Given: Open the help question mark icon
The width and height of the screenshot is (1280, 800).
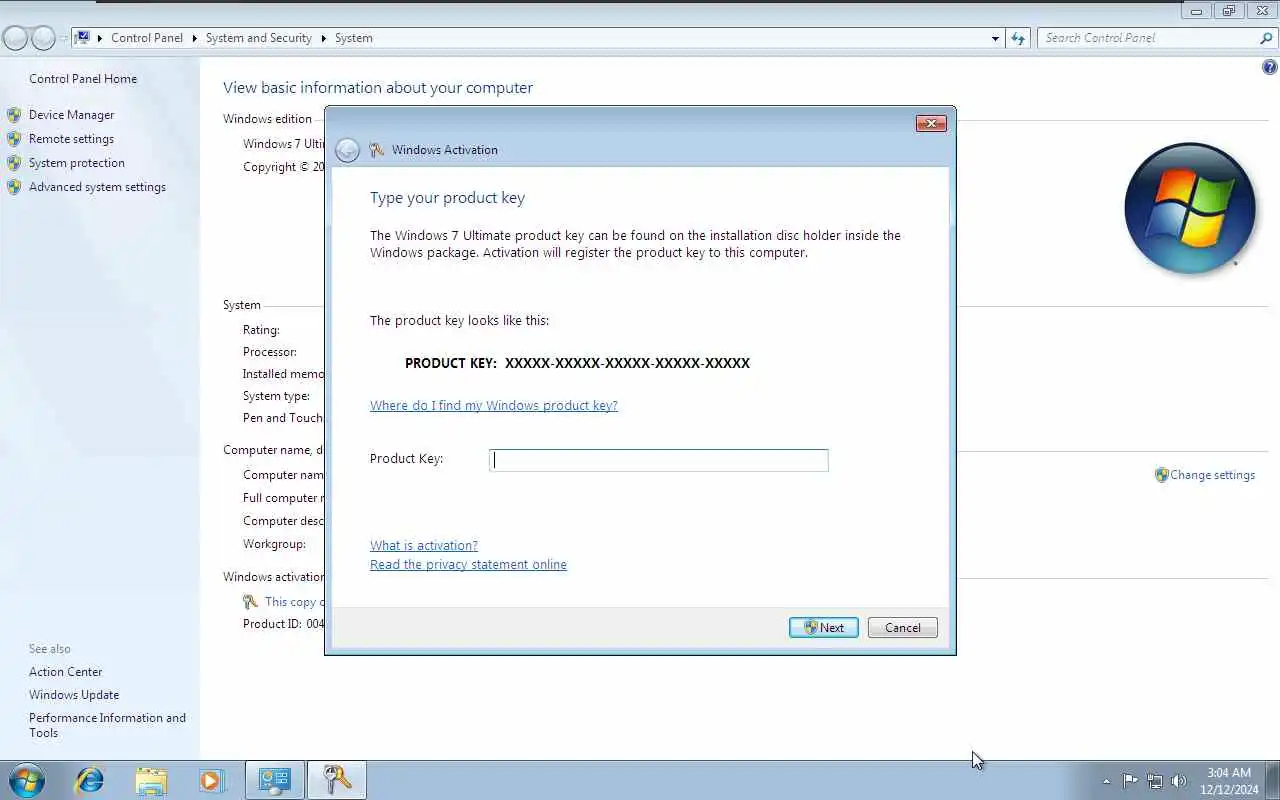Looking at the screenshot, I should click(1270, 68).
